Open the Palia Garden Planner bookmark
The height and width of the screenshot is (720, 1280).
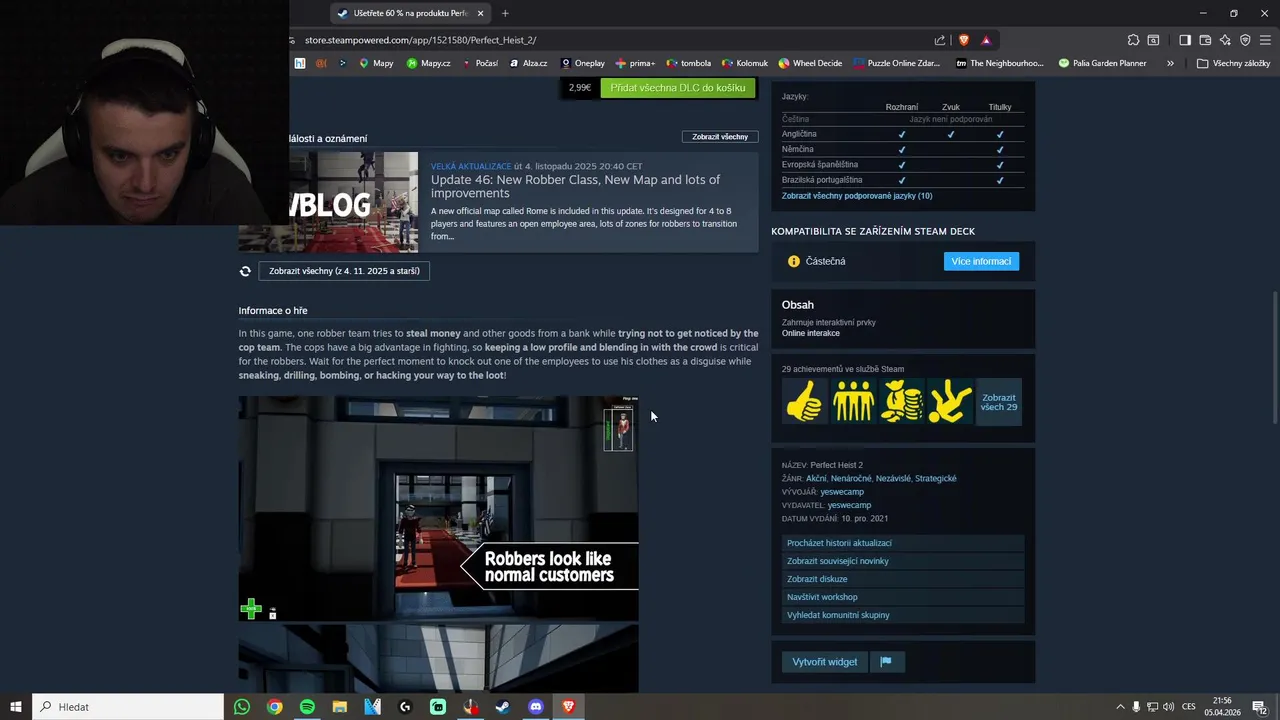point(1101,63)
